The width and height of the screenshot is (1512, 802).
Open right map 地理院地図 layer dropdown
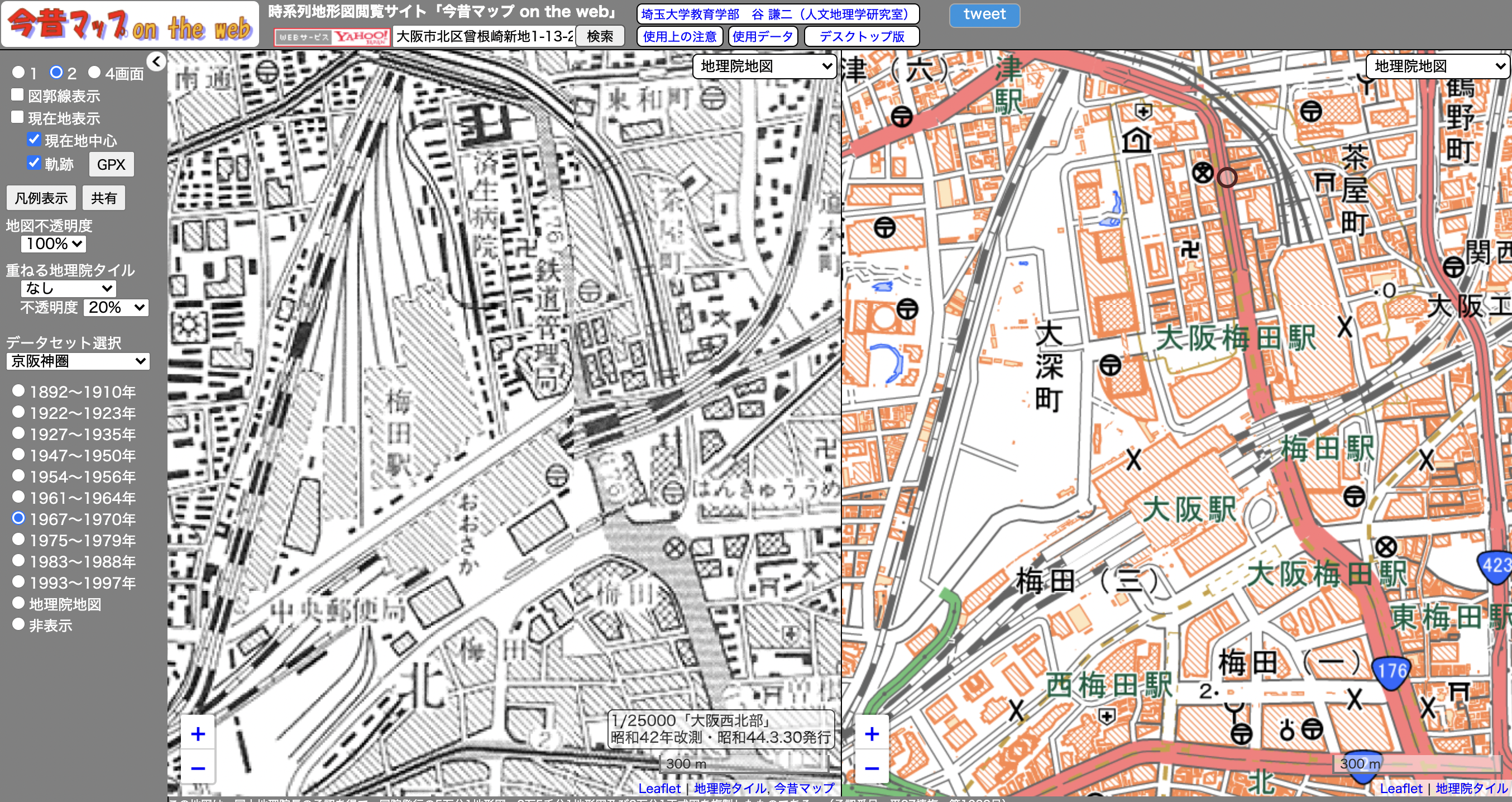pyautogui.click(x=1439, y=66)
